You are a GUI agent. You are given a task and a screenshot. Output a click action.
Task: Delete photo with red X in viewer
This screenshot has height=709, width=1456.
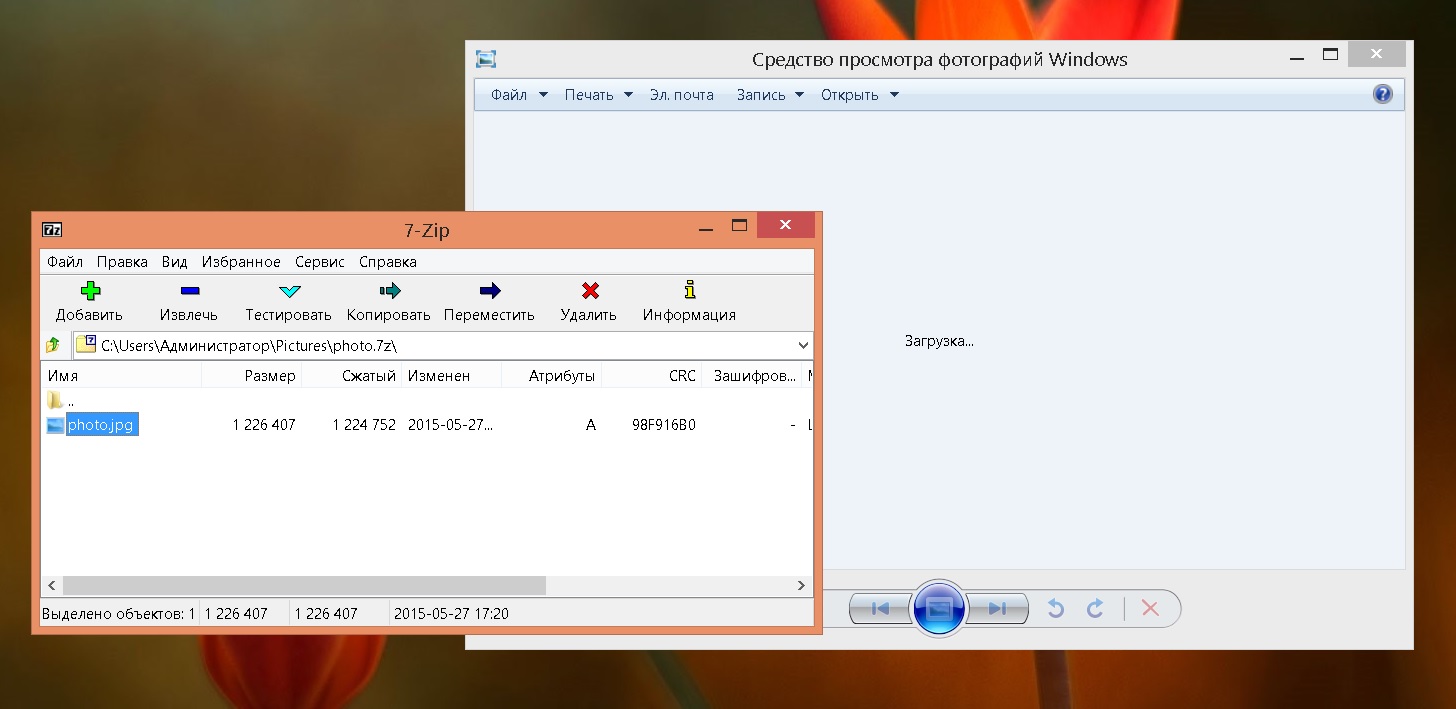(1150, 608)
